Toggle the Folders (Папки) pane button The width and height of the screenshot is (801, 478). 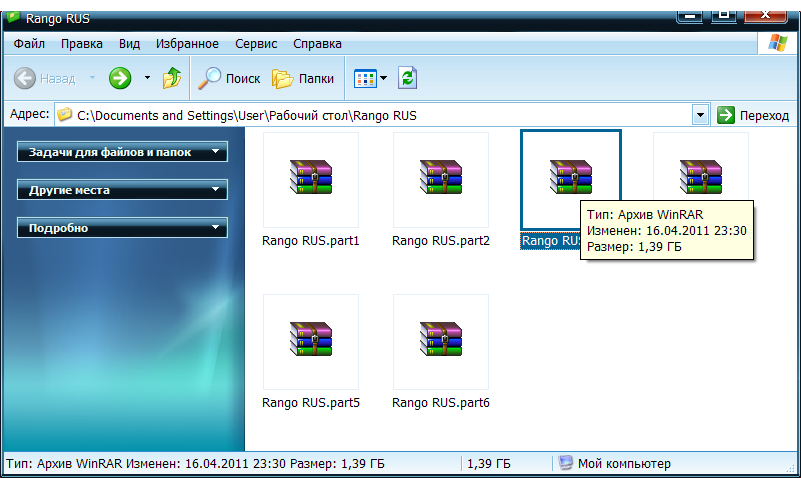(302, 79)
